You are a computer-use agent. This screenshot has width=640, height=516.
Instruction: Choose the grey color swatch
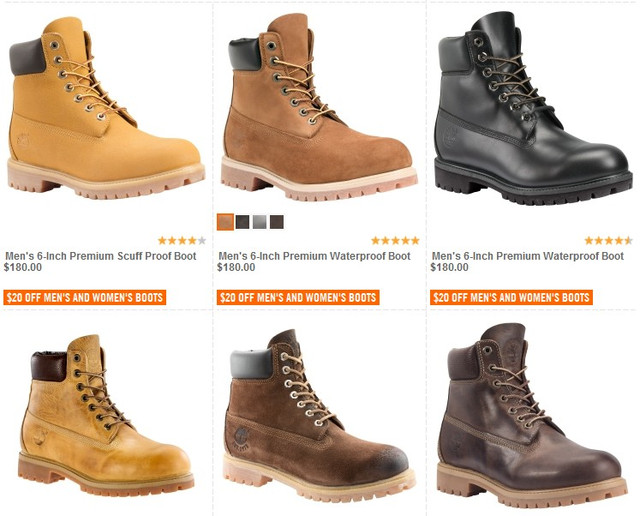[259, 222]
